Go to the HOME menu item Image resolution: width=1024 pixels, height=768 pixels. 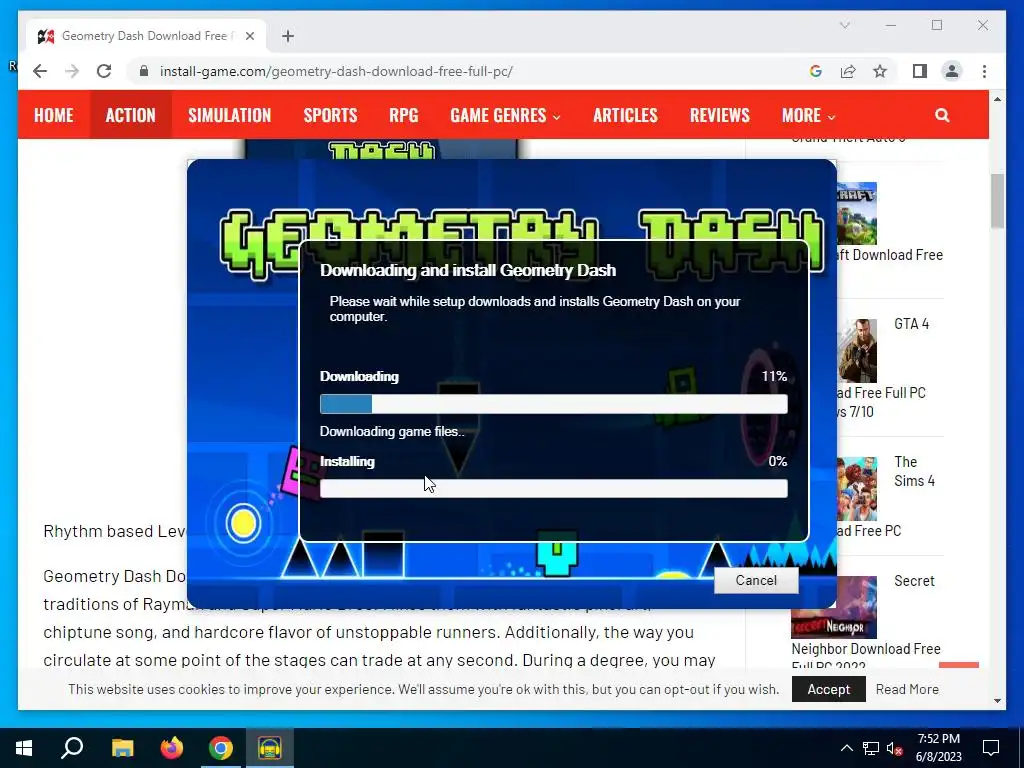(x=54, y=116)
